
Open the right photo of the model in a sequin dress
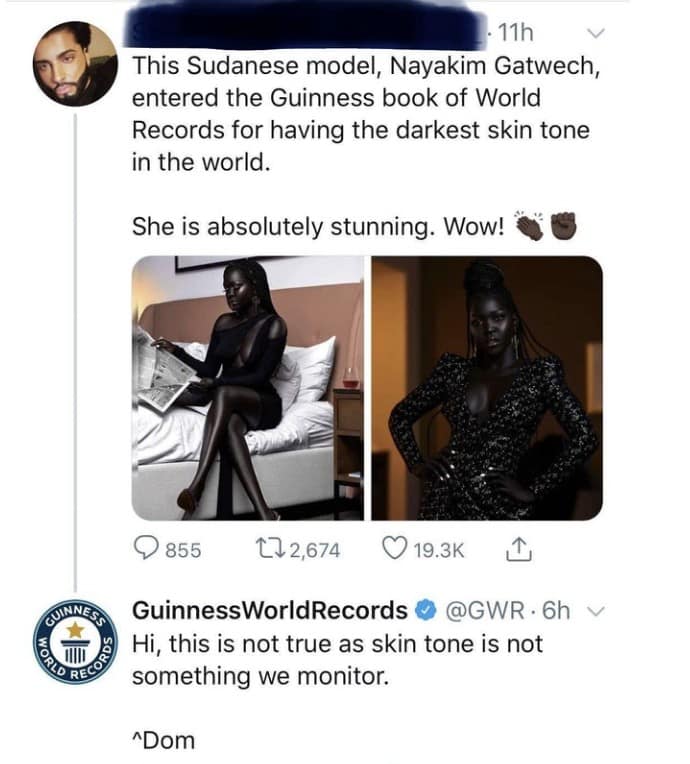coord(487,388)
